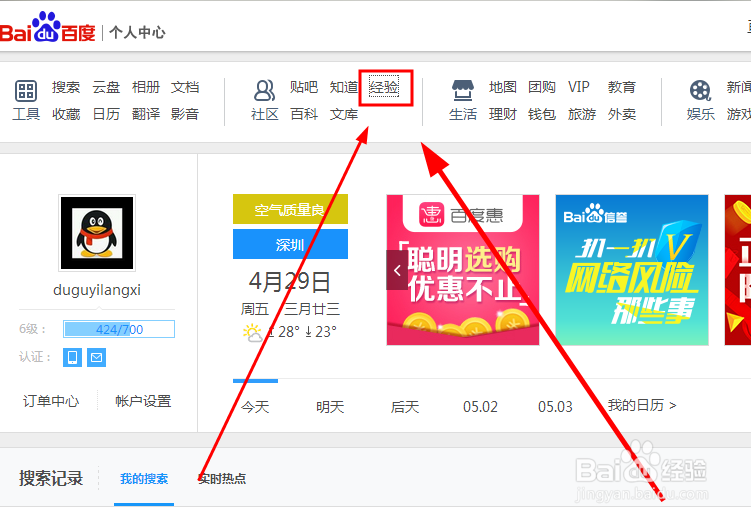Open 我的日历 > link
The image size is (751, 520).
(642, 405)
